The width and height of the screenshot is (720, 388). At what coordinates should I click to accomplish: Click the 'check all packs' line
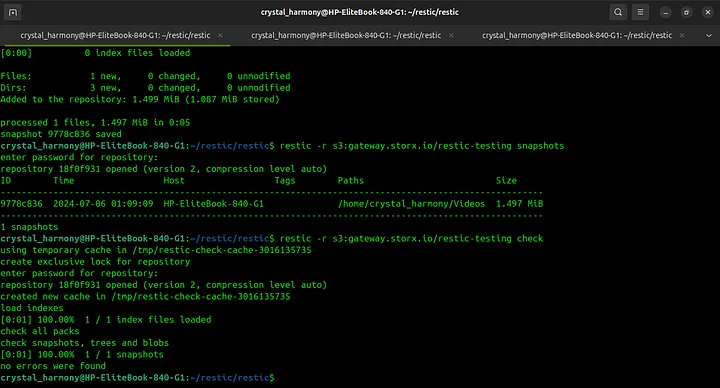click(x=40, y=331)
